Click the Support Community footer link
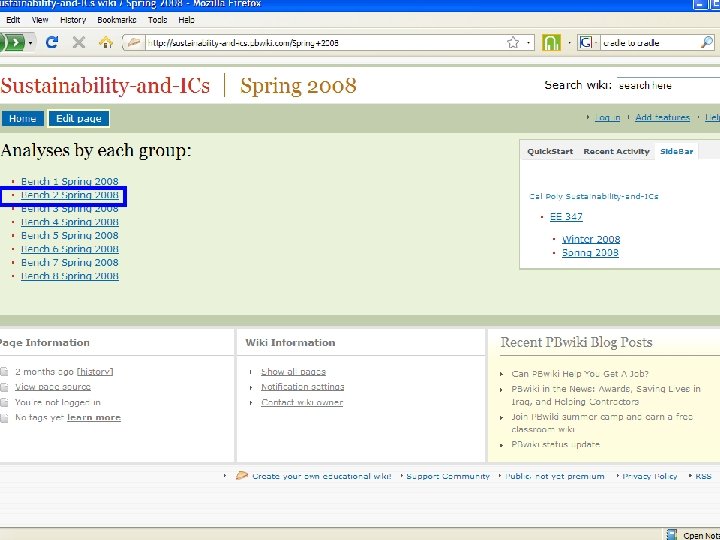 pyautogui.click(x=448, y=476)
